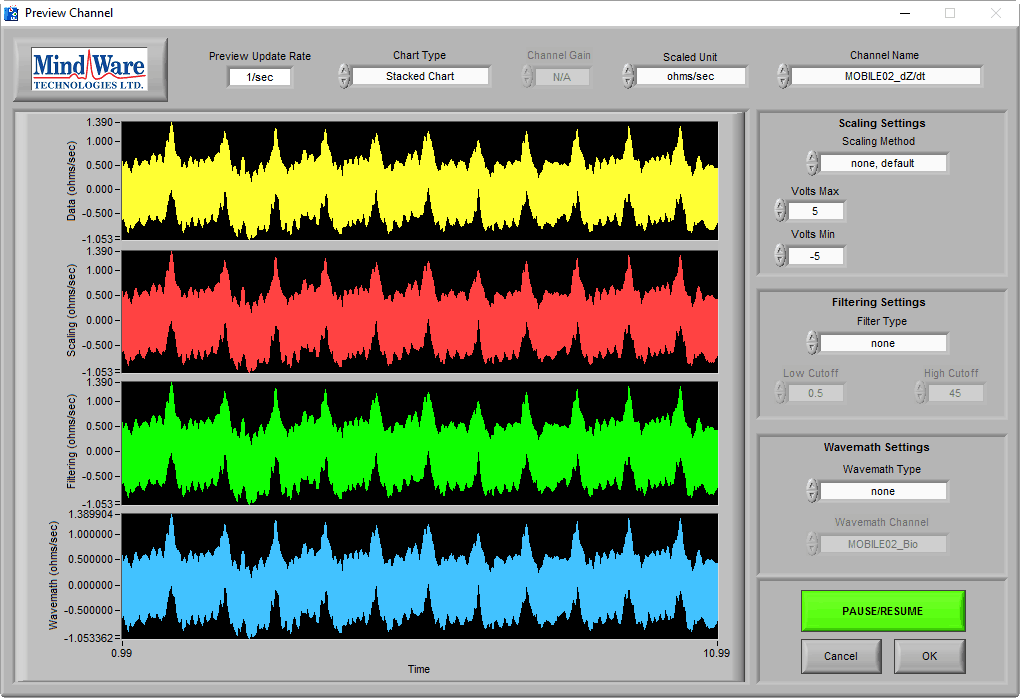Click the Cancel button
This screenshot has height=698, width=1020.
click(841, 656)
